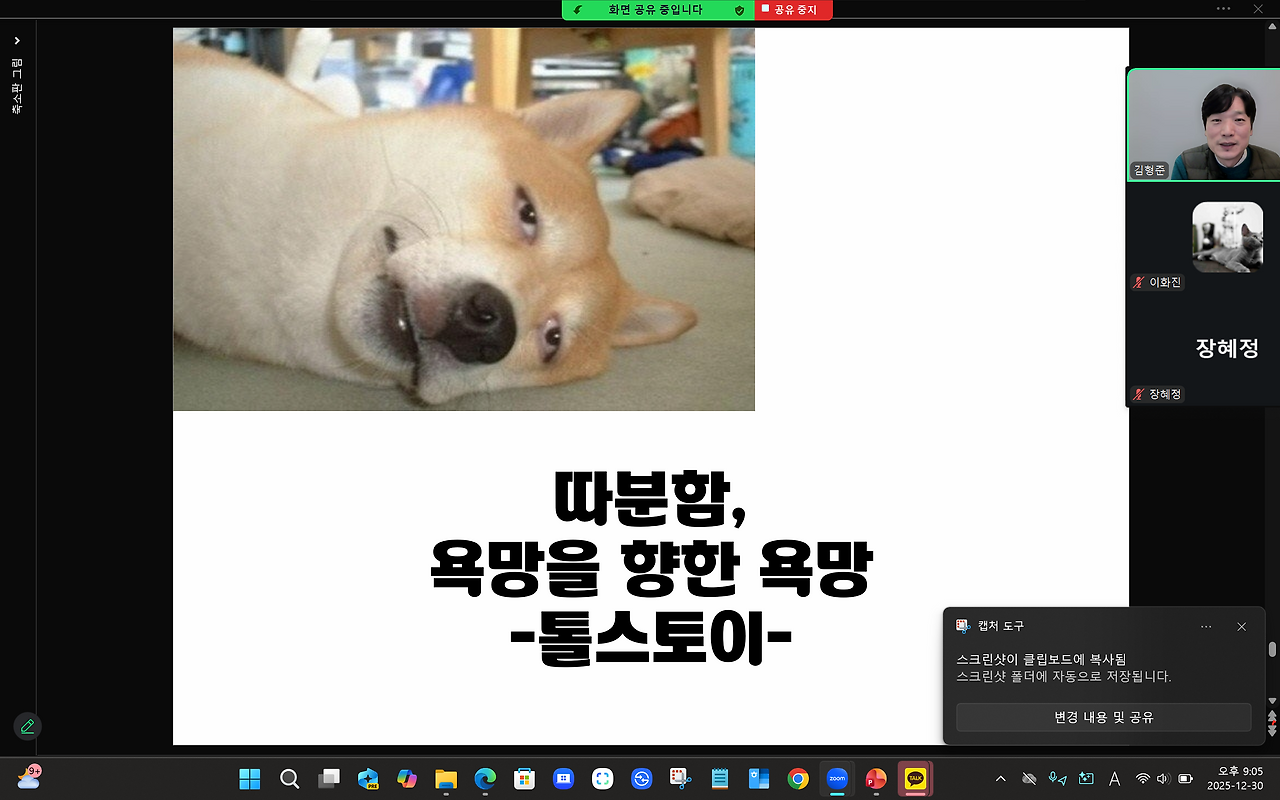
Task: Open Google Chrome from the taskbar
Action: point(797,778)
